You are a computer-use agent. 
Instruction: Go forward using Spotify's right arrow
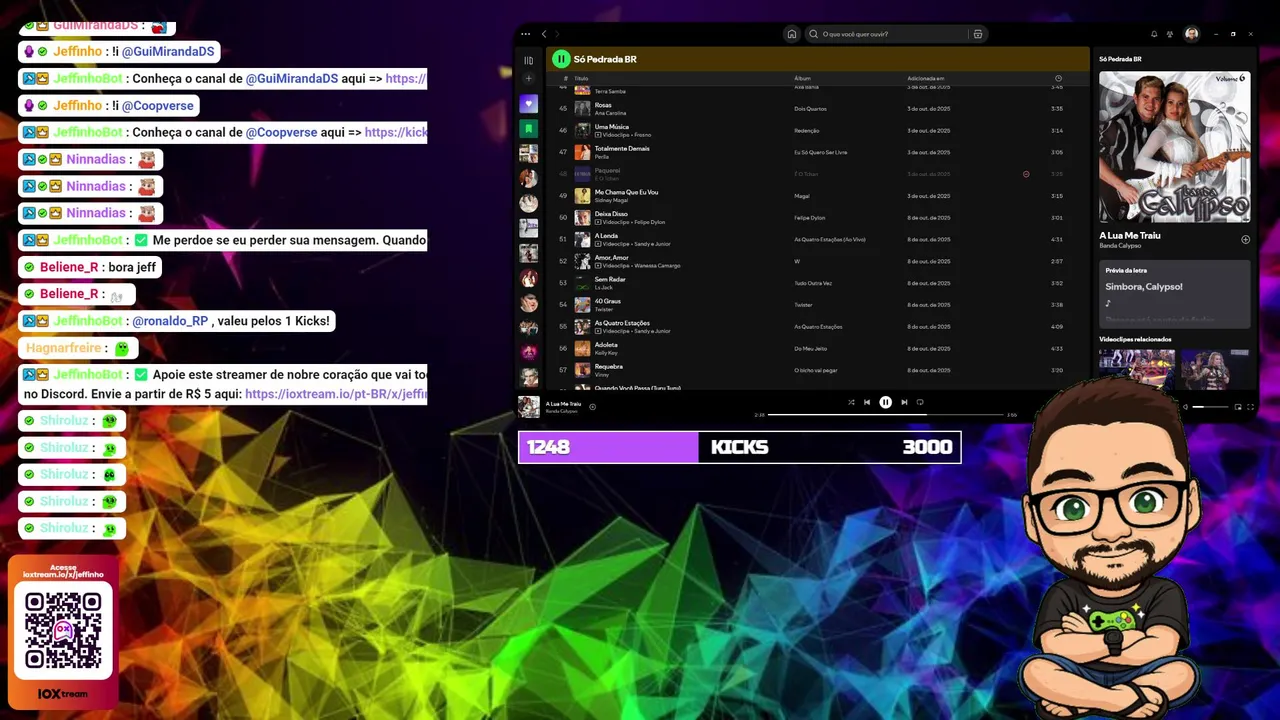pyautogui.click(x=557, y=34)
